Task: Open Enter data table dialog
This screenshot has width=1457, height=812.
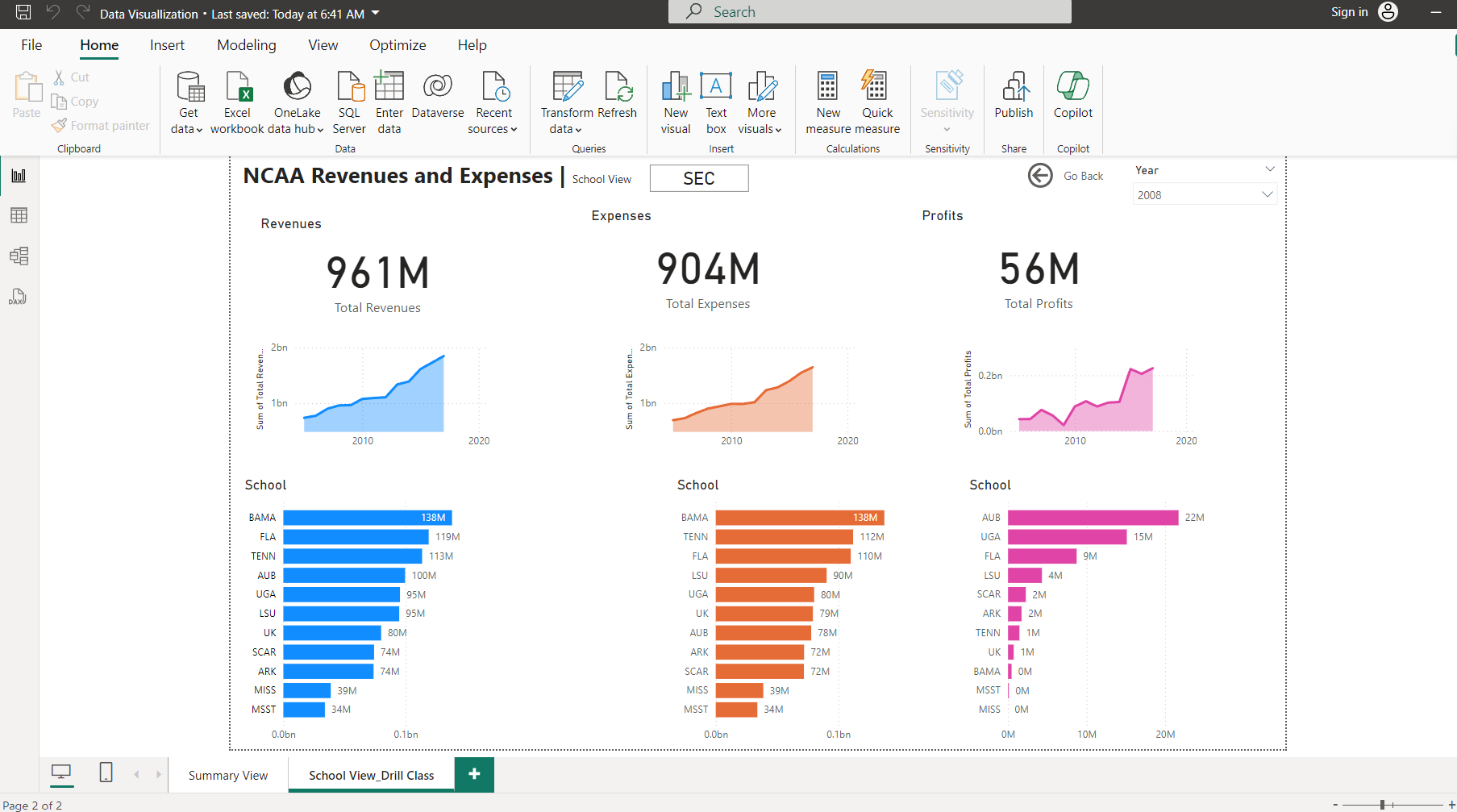Action: pyautogui.click(x=389, y=102)
